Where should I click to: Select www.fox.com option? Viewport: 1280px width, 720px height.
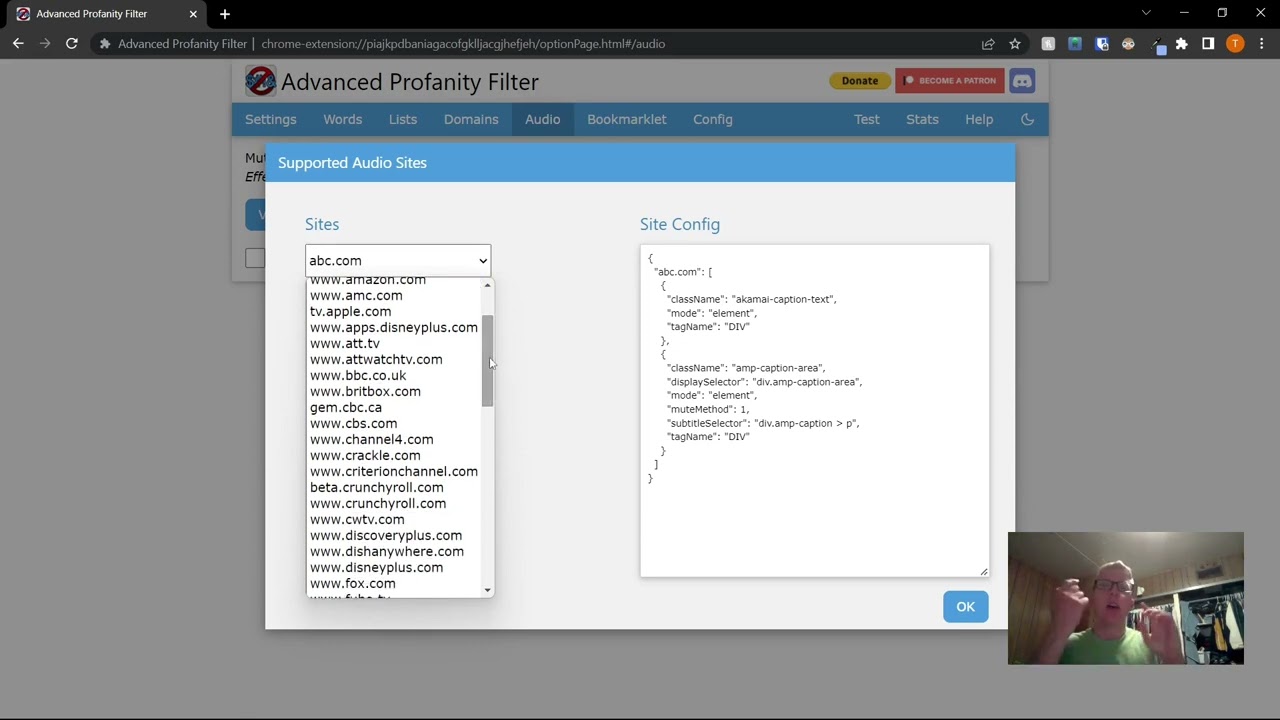point(394,584)
